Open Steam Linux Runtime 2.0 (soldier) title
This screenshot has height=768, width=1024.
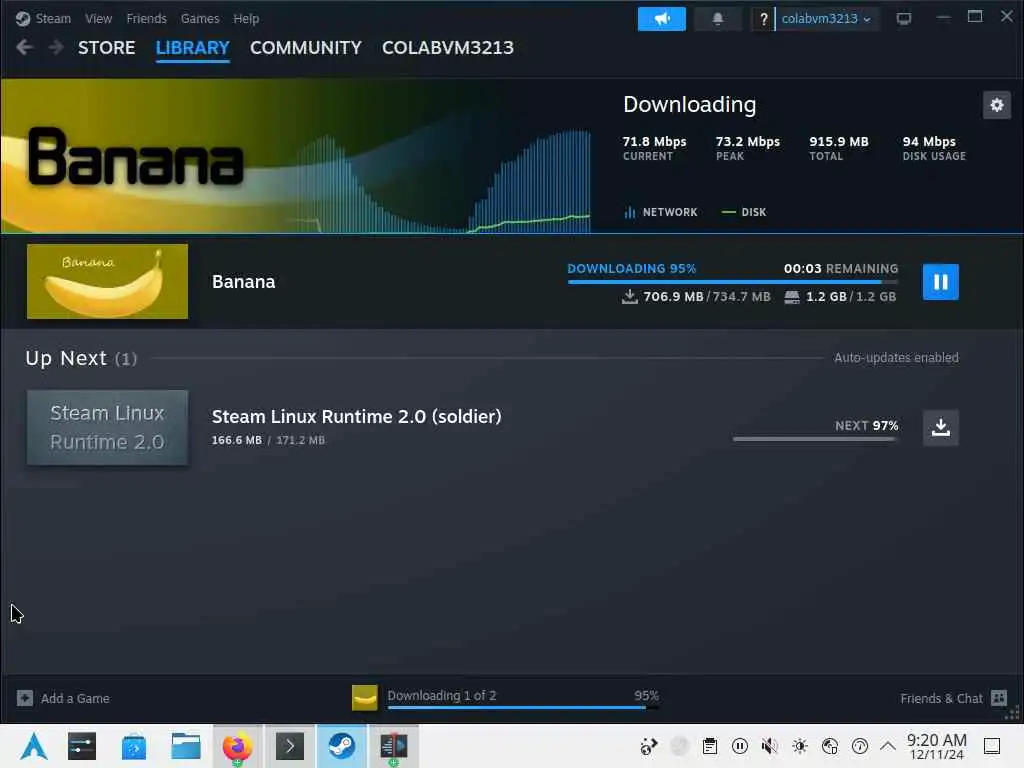pyautogui.click(x=357, y=417)
